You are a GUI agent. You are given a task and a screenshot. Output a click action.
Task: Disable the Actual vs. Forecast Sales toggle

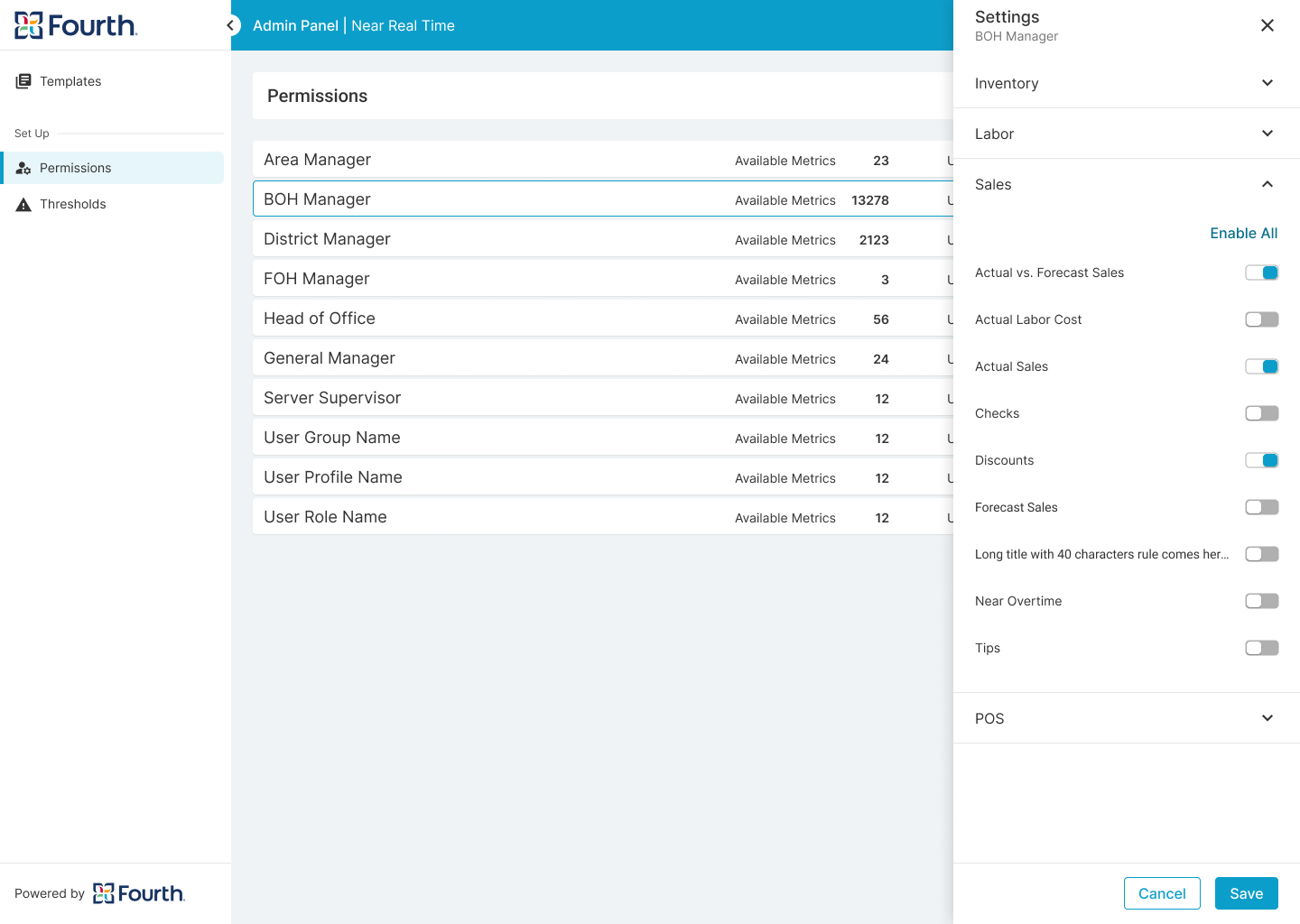click(x=1261, y=272)
